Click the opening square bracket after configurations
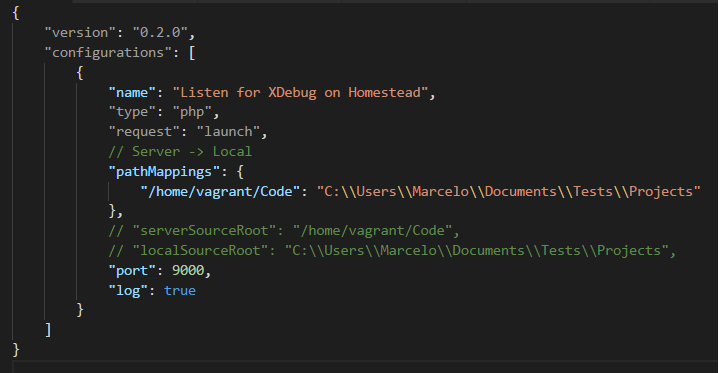The height and width of the screenshot is (373, 719). 192,53
